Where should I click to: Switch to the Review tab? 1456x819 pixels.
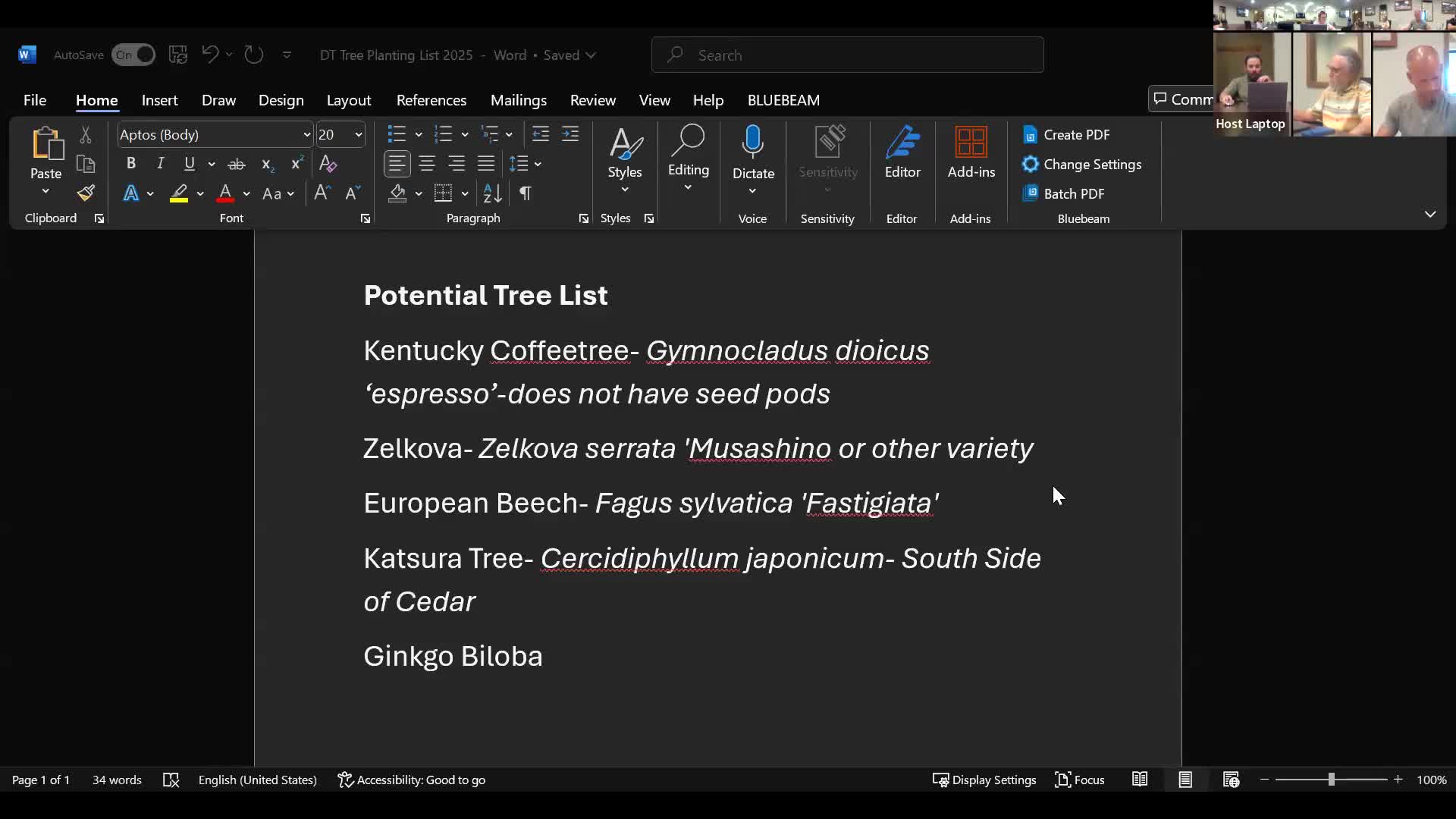point(592,100)
